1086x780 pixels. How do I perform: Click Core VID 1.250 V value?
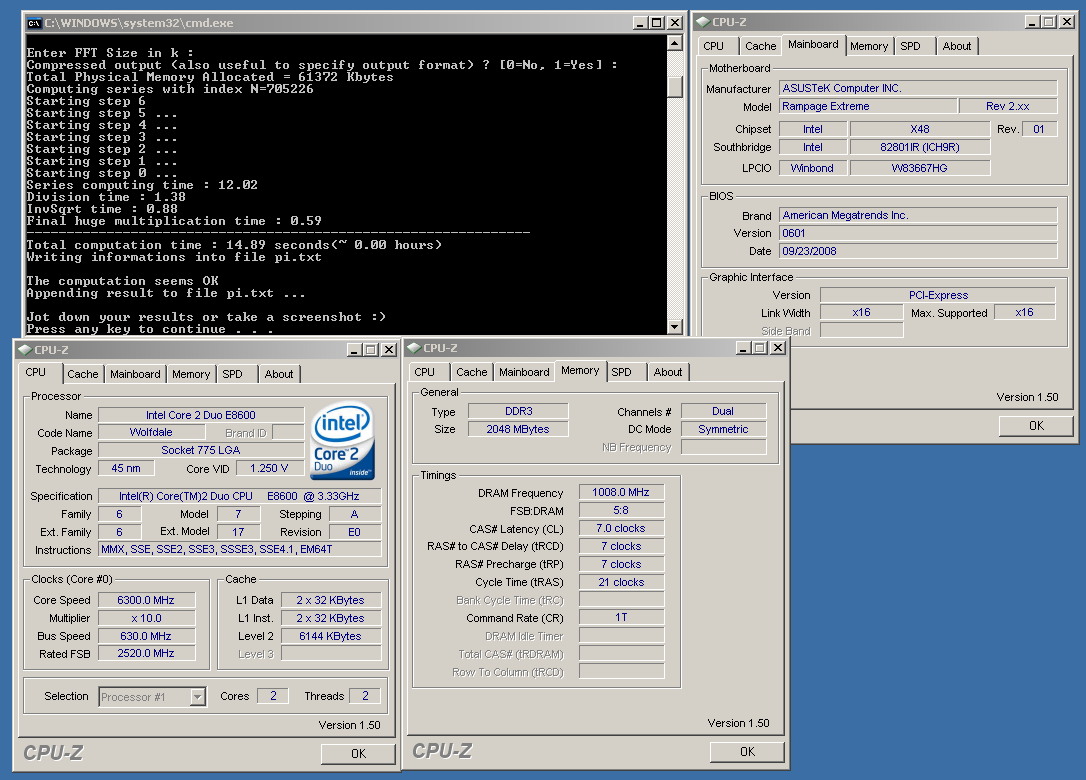tap(269, 468)
